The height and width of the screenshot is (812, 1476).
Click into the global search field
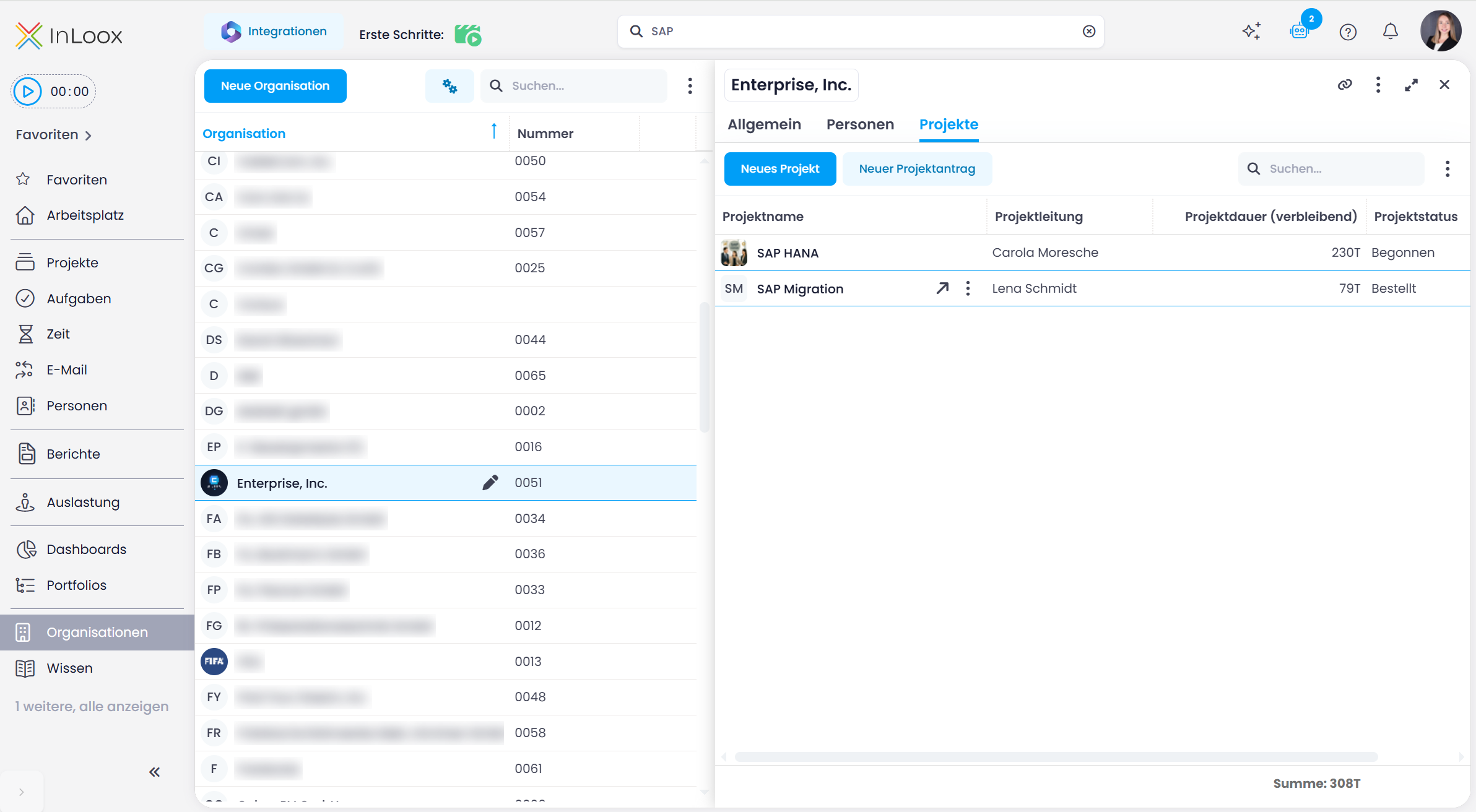coord(861,32)
